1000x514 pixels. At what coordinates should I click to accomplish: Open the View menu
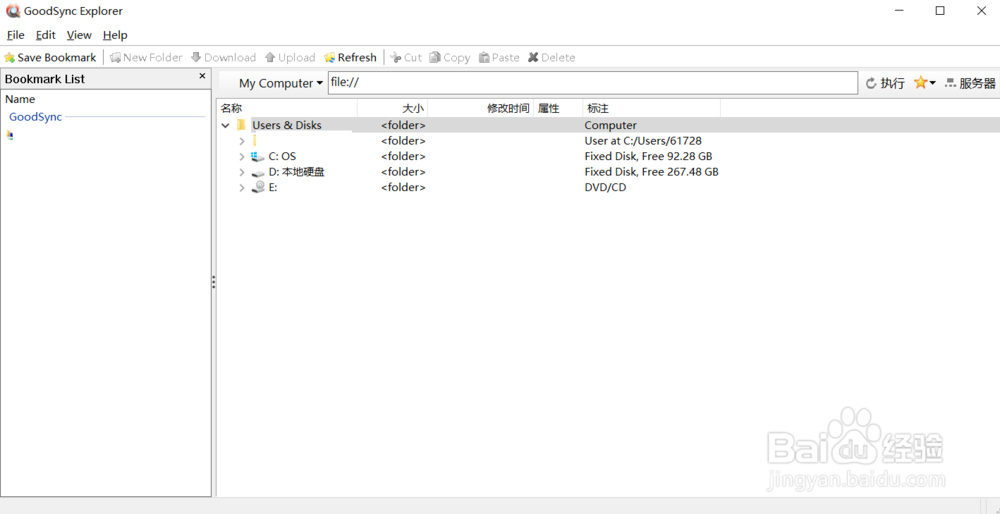click(x=79, y=35)
